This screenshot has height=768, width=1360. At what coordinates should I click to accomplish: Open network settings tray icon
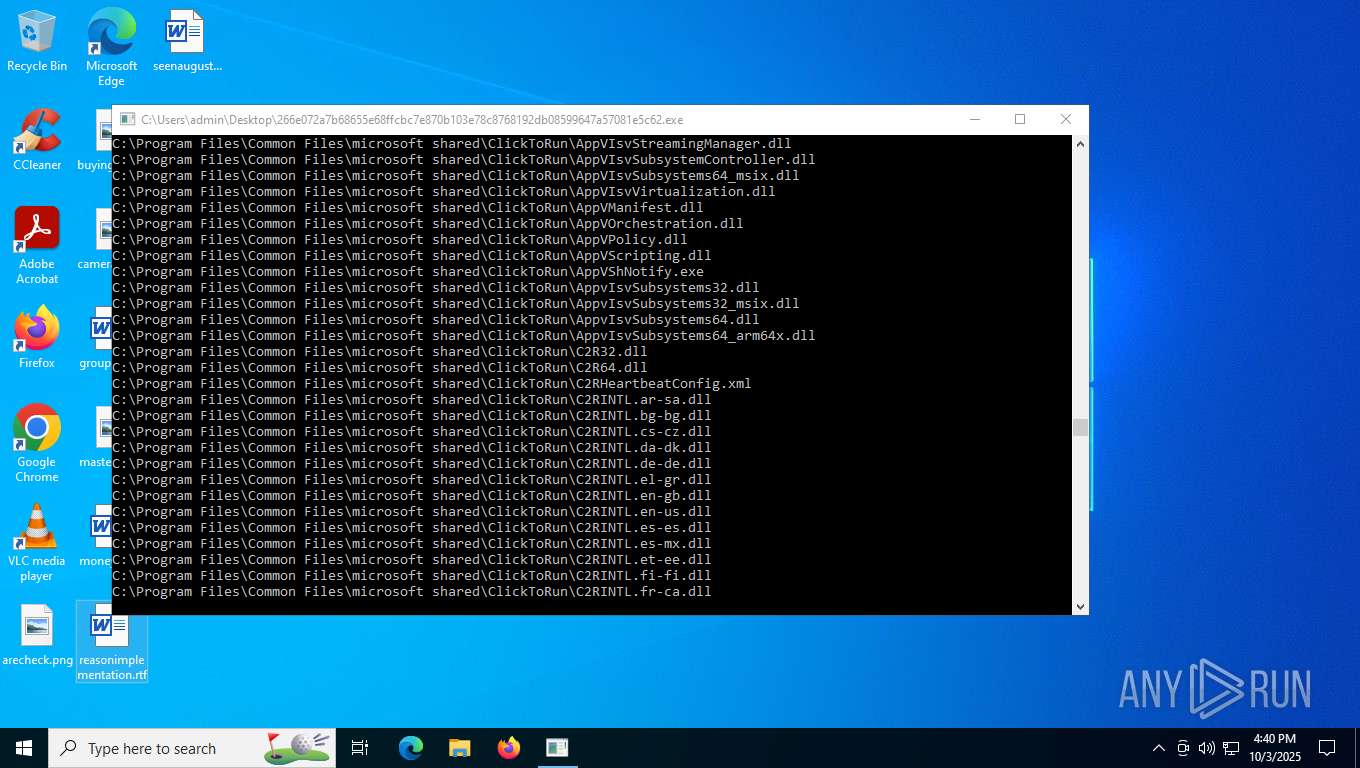click(1231, 748)
